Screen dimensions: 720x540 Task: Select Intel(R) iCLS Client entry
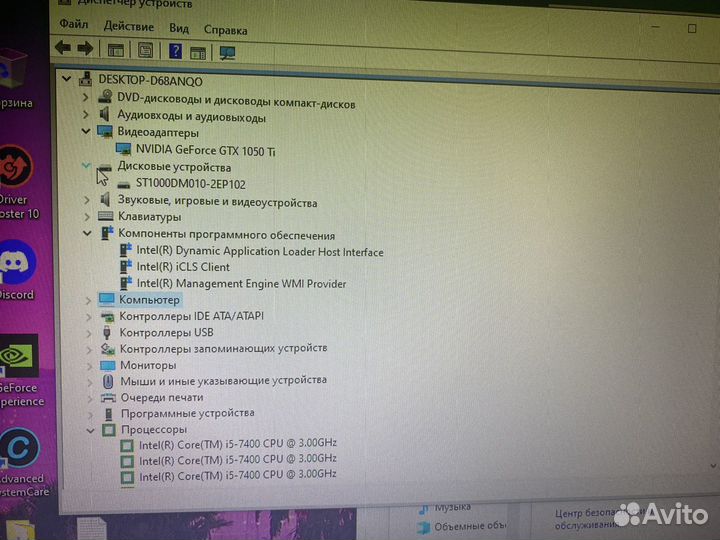click(x=183, y=267)
